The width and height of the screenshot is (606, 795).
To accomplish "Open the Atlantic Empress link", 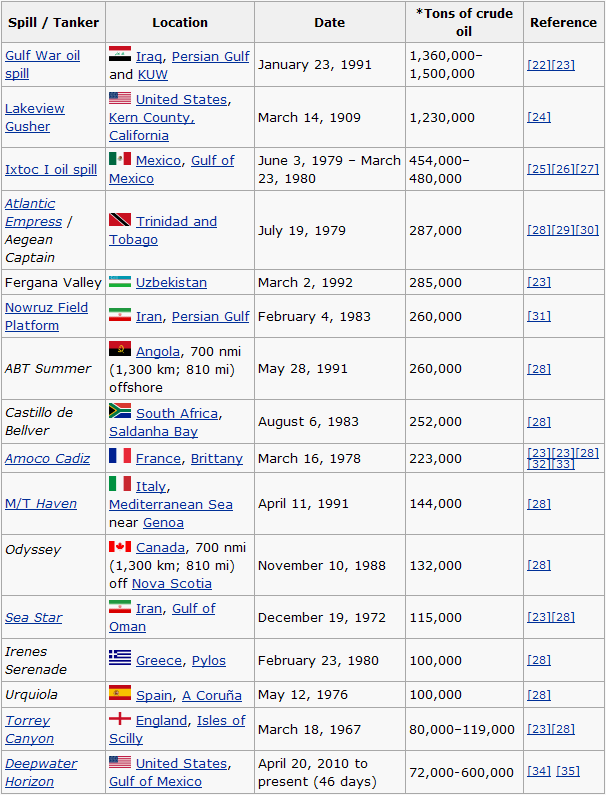I will click(33, 212).
